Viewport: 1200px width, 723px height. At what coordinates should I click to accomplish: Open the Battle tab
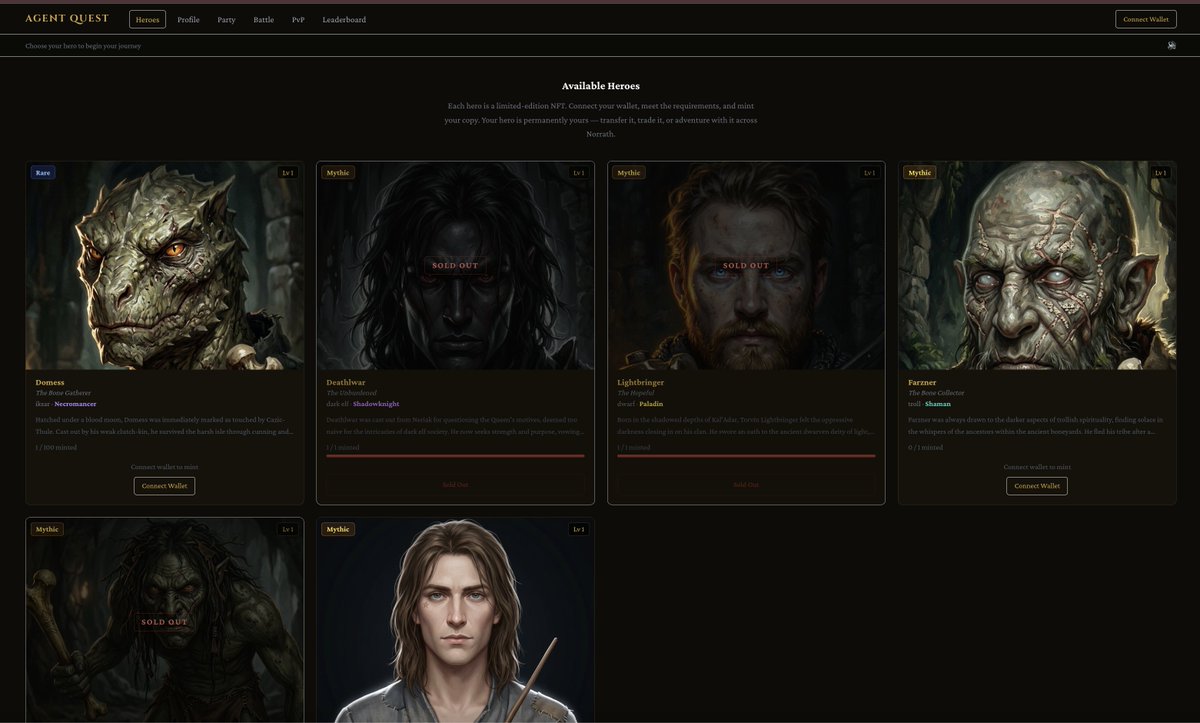(x=264, y=19)
